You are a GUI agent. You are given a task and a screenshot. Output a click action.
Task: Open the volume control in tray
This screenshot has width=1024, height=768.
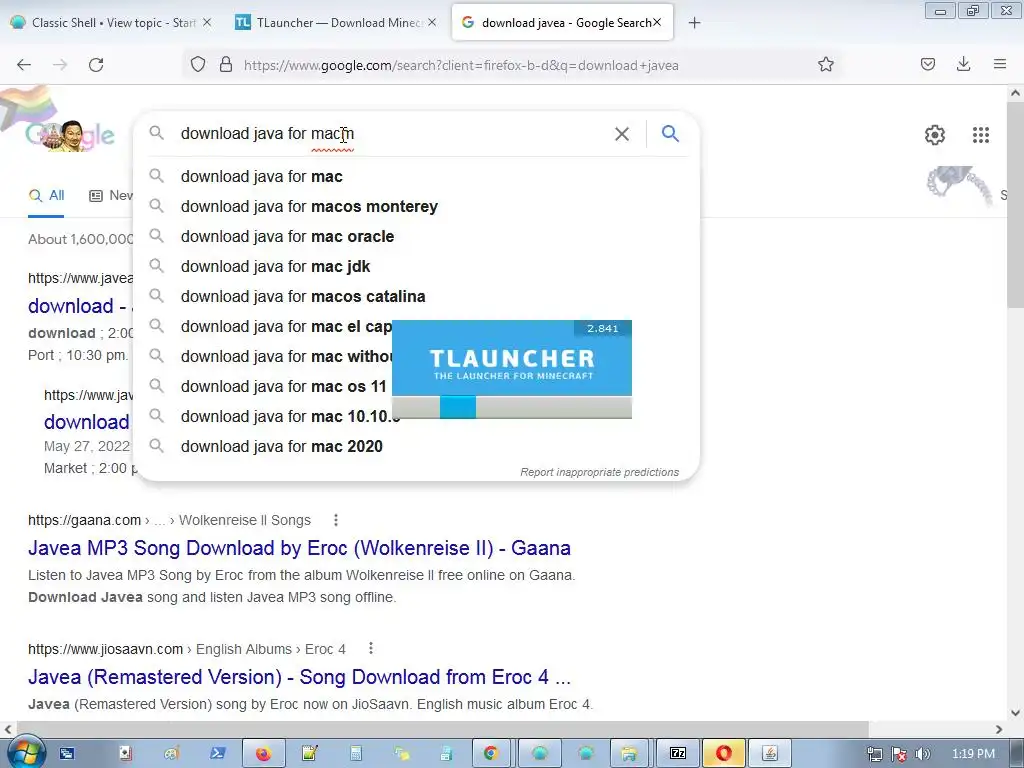(x=923, y=754)
